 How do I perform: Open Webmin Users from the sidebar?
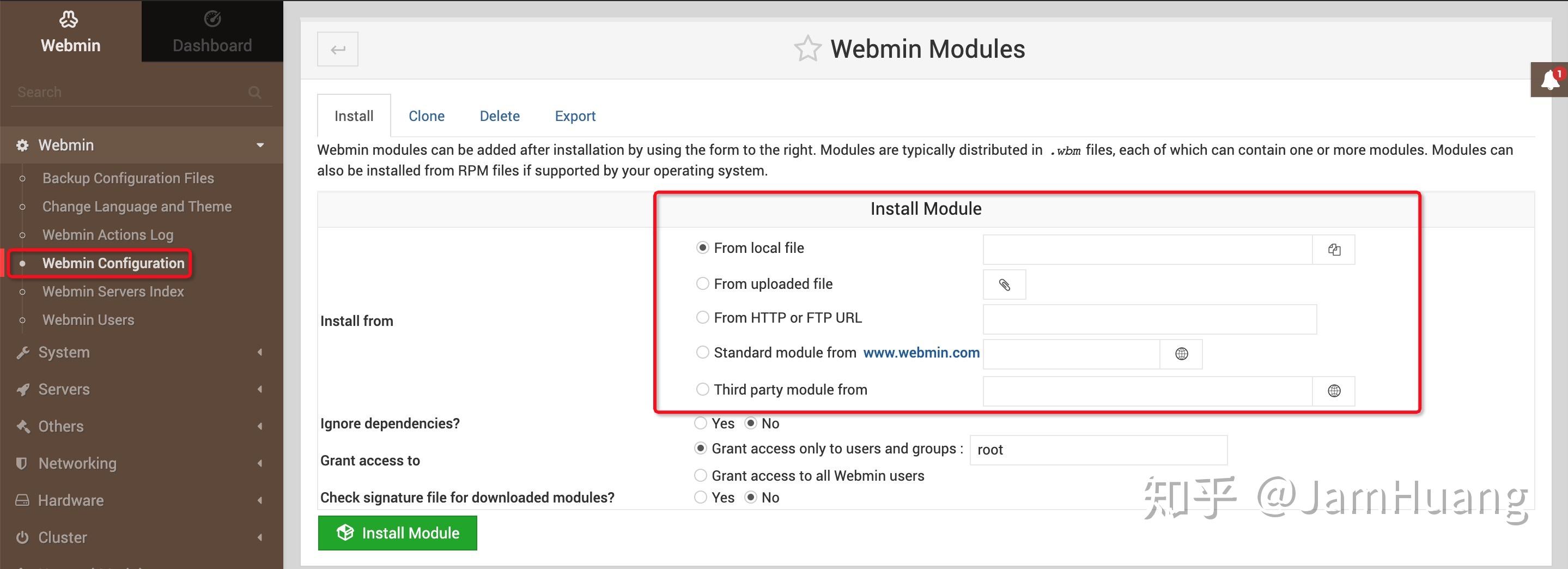click(x=88, y=319)
